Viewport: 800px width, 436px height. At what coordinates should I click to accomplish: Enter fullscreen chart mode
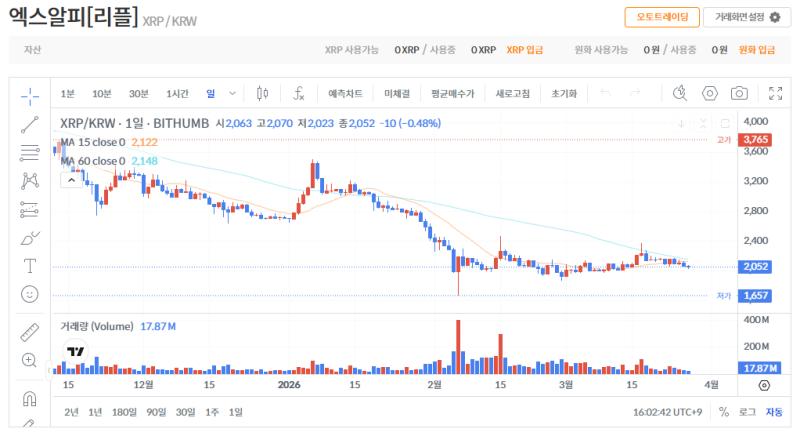[x=776, y=93]
